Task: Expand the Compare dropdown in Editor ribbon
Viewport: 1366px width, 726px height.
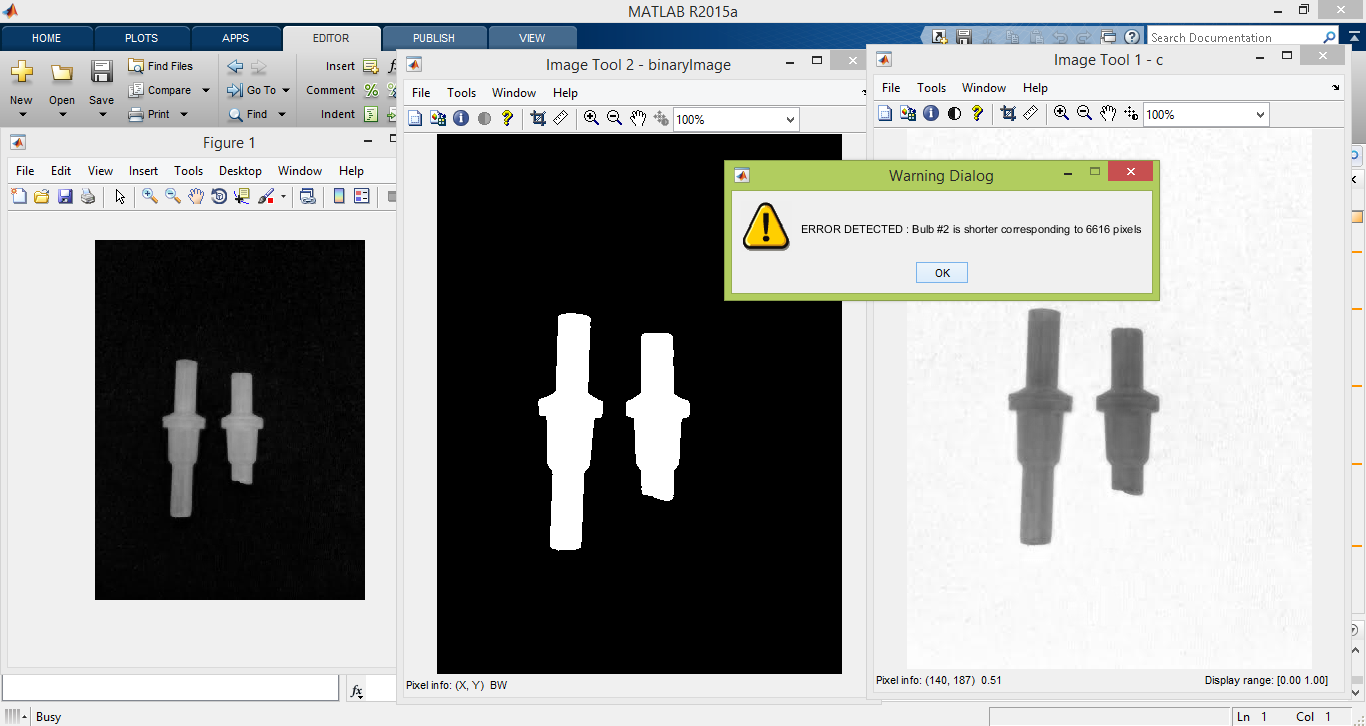Action: tap(206, 90)
